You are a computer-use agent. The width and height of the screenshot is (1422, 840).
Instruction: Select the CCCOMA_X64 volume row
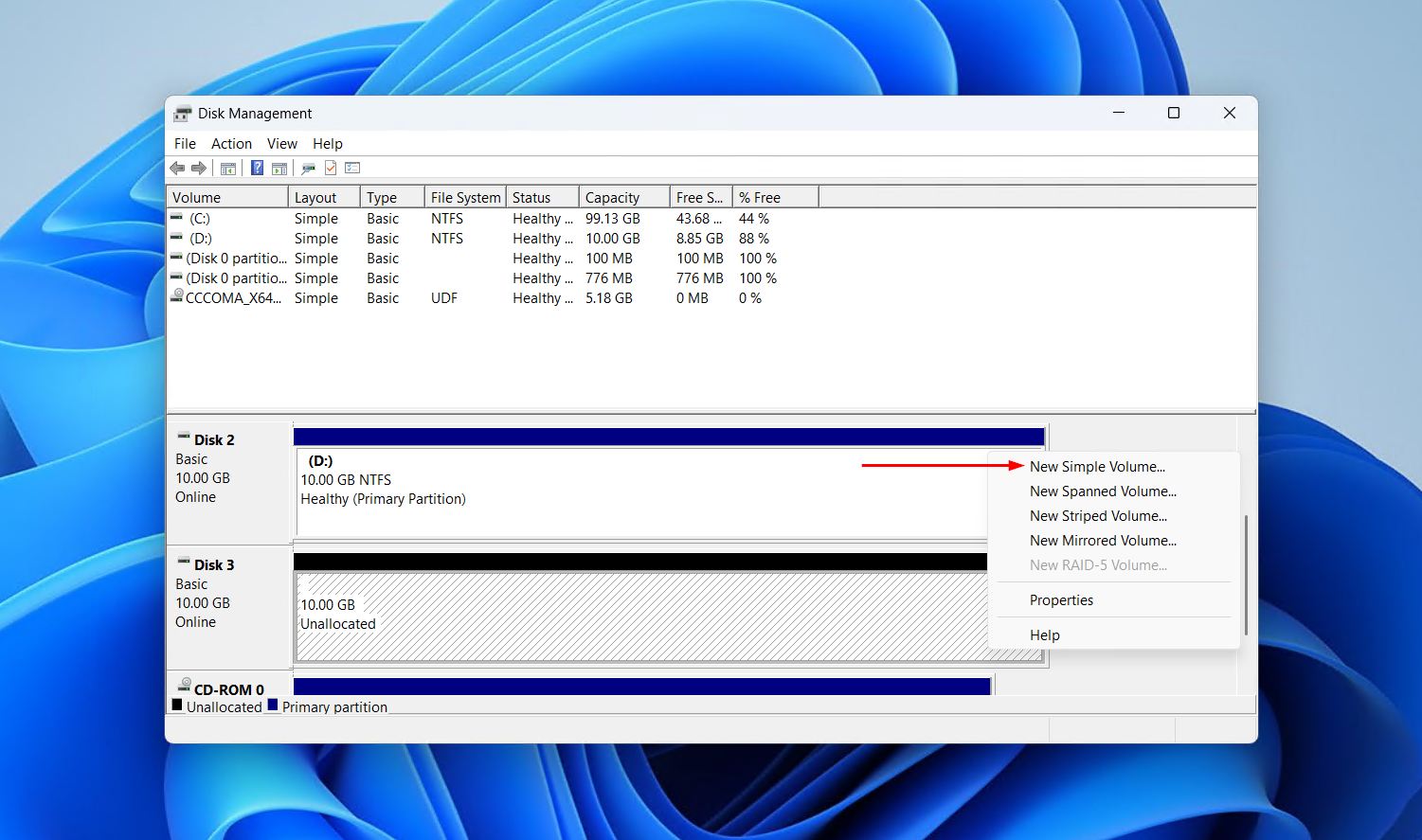coord(493,298)
